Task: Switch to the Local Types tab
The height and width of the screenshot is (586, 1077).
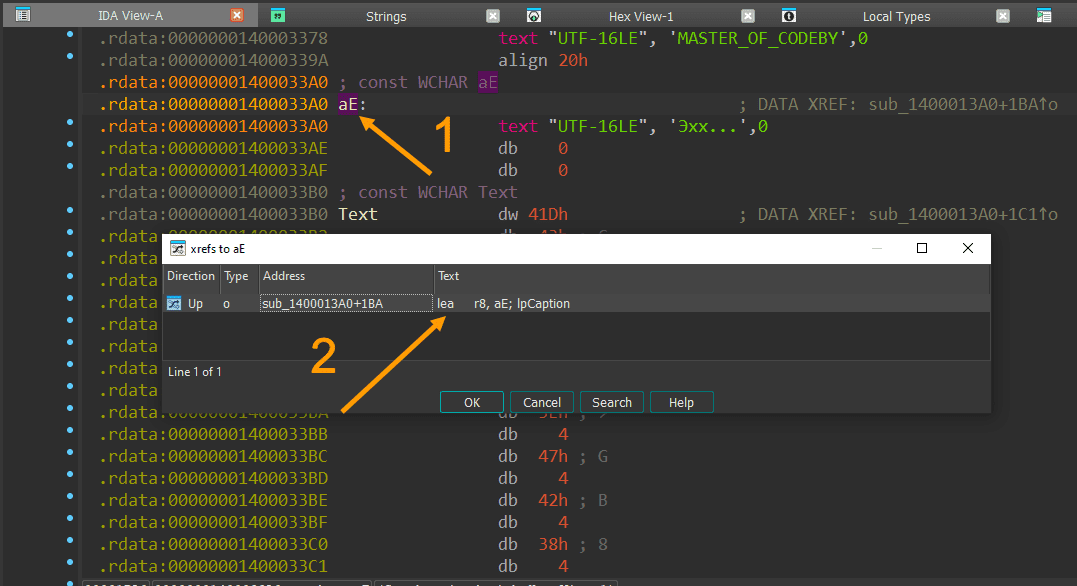Action: (896, 16)
